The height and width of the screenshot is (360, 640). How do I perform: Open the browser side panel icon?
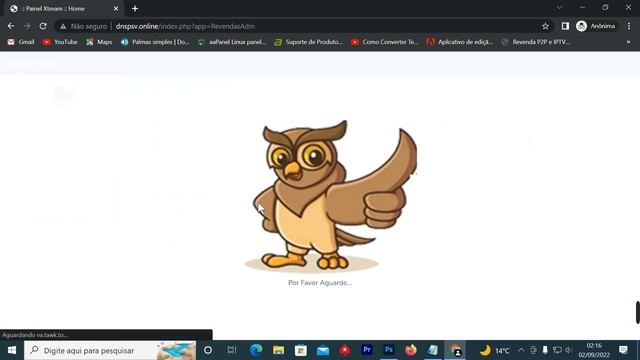(565, 26)
